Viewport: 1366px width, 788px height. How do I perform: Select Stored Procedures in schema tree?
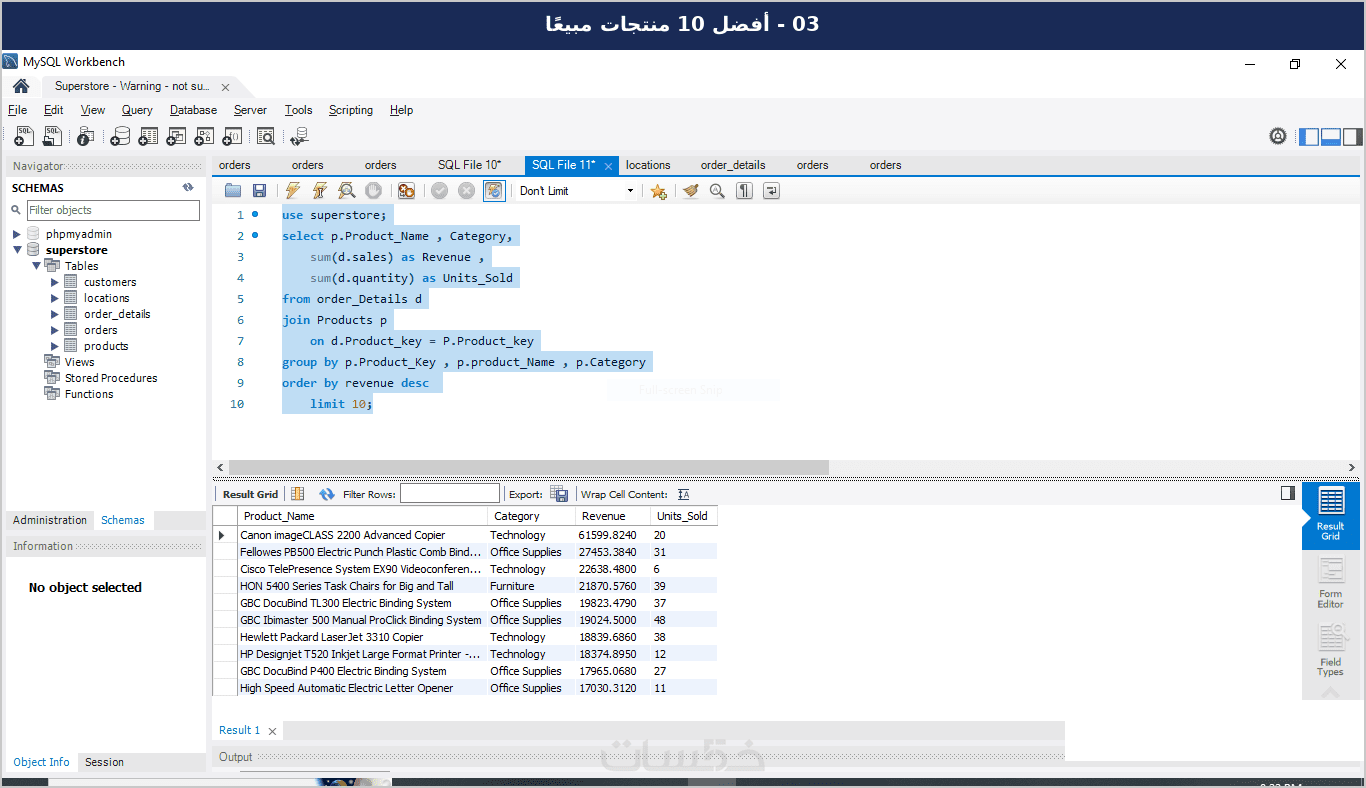click(111, 378)
